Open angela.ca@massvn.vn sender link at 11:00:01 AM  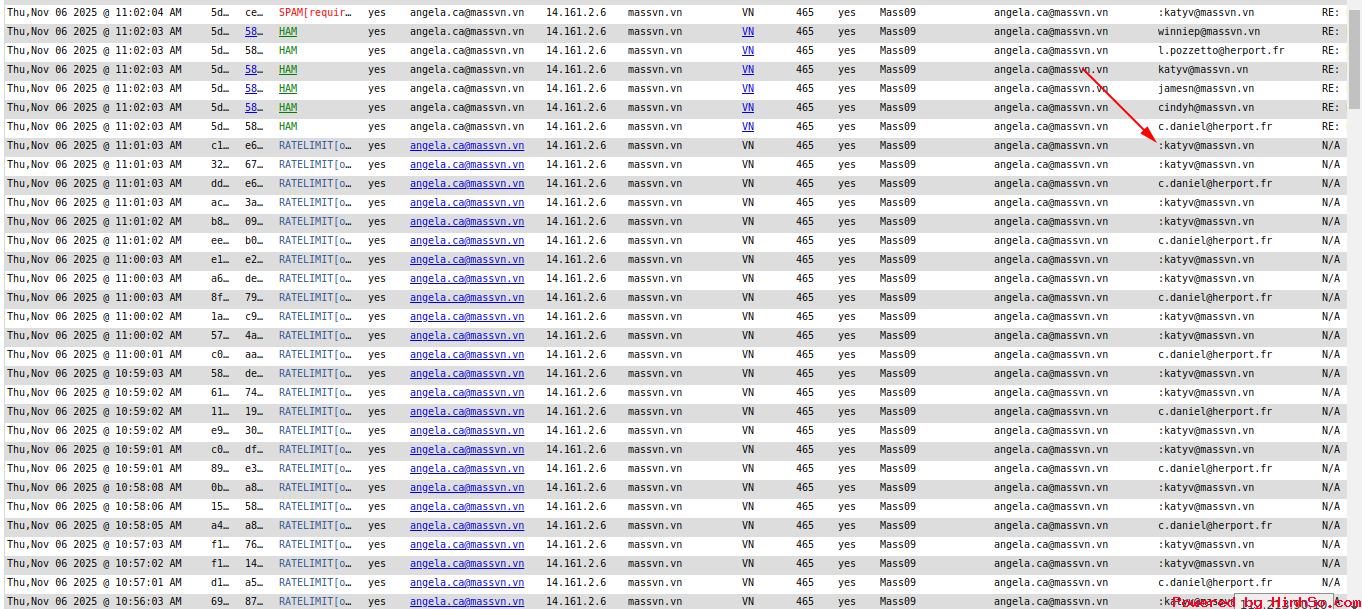466,355
